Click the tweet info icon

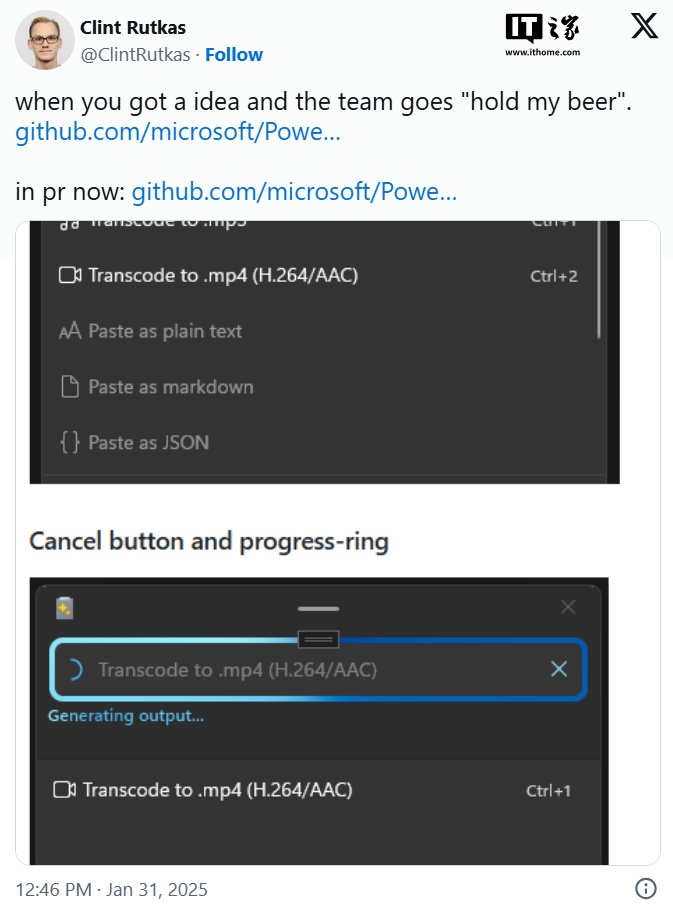tap(645, 888)
